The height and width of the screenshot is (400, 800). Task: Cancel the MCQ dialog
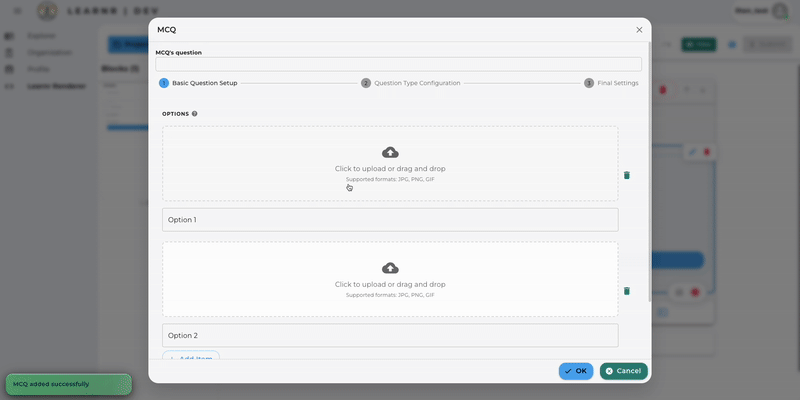pos(623,371)
